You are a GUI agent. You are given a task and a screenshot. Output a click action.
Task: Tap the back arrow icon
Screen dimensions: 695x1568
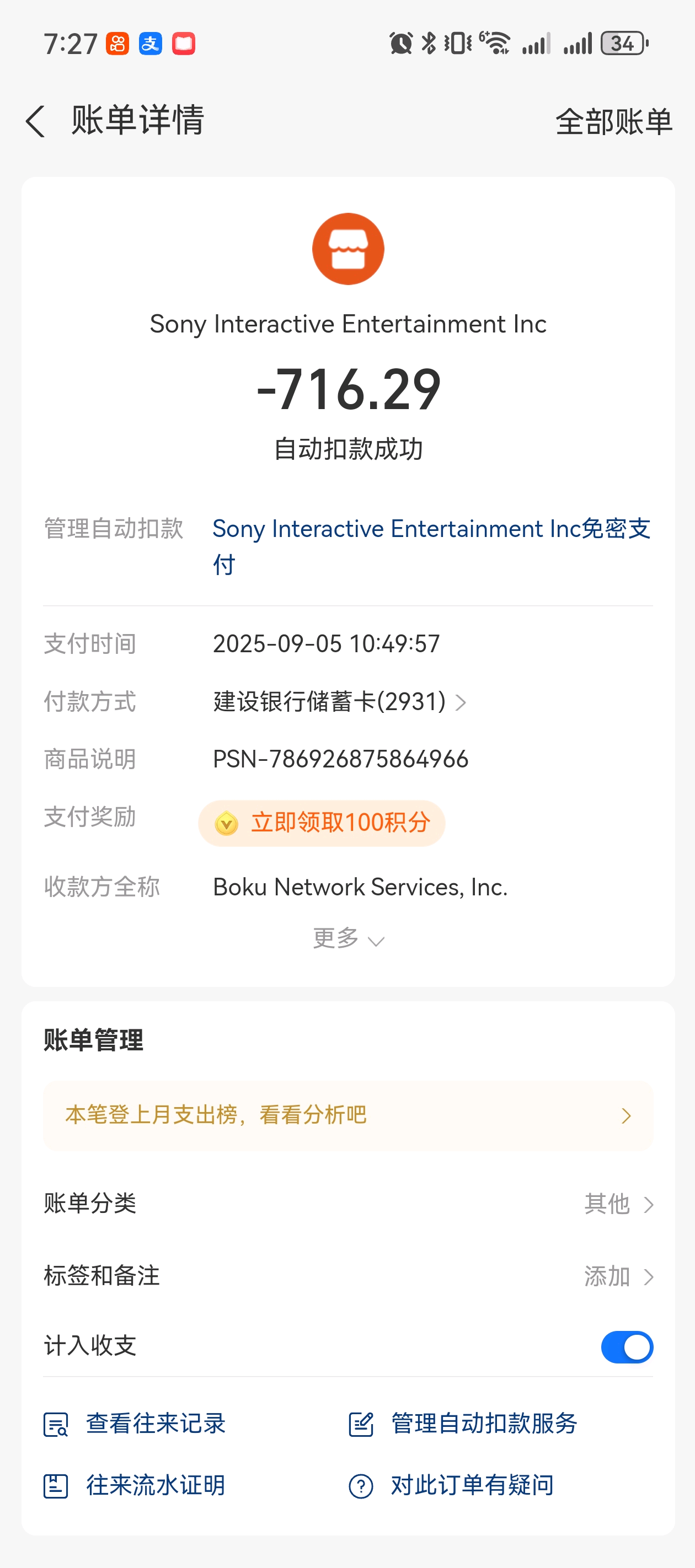pyautogui.click(x=35, y=121)
